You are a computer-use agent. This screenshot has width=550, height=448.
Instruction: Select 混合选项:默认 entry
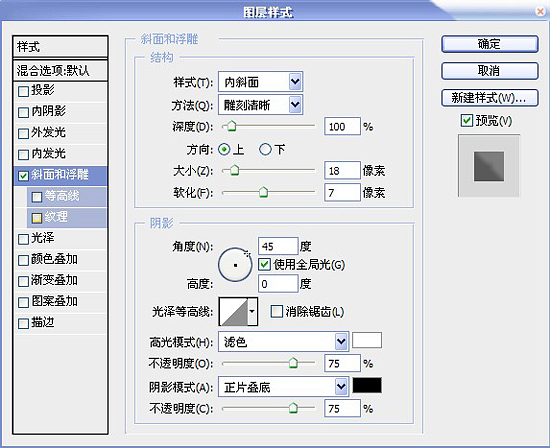(60, 71)
